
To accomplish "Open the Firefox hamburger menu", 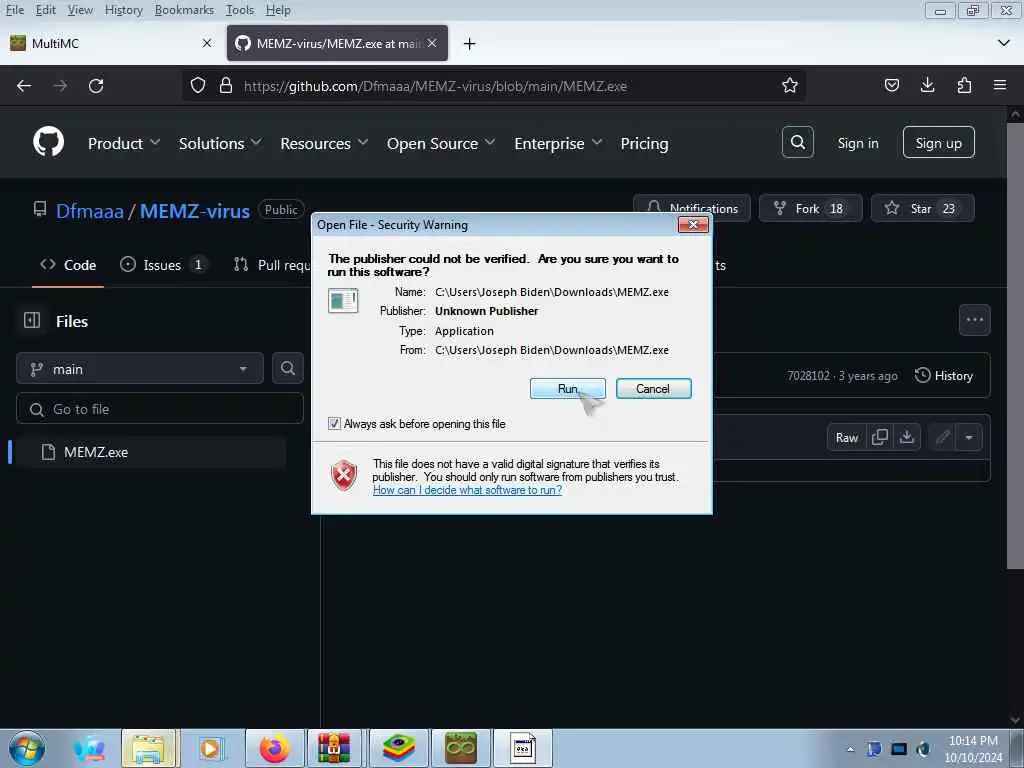I will pos(1000,85).
